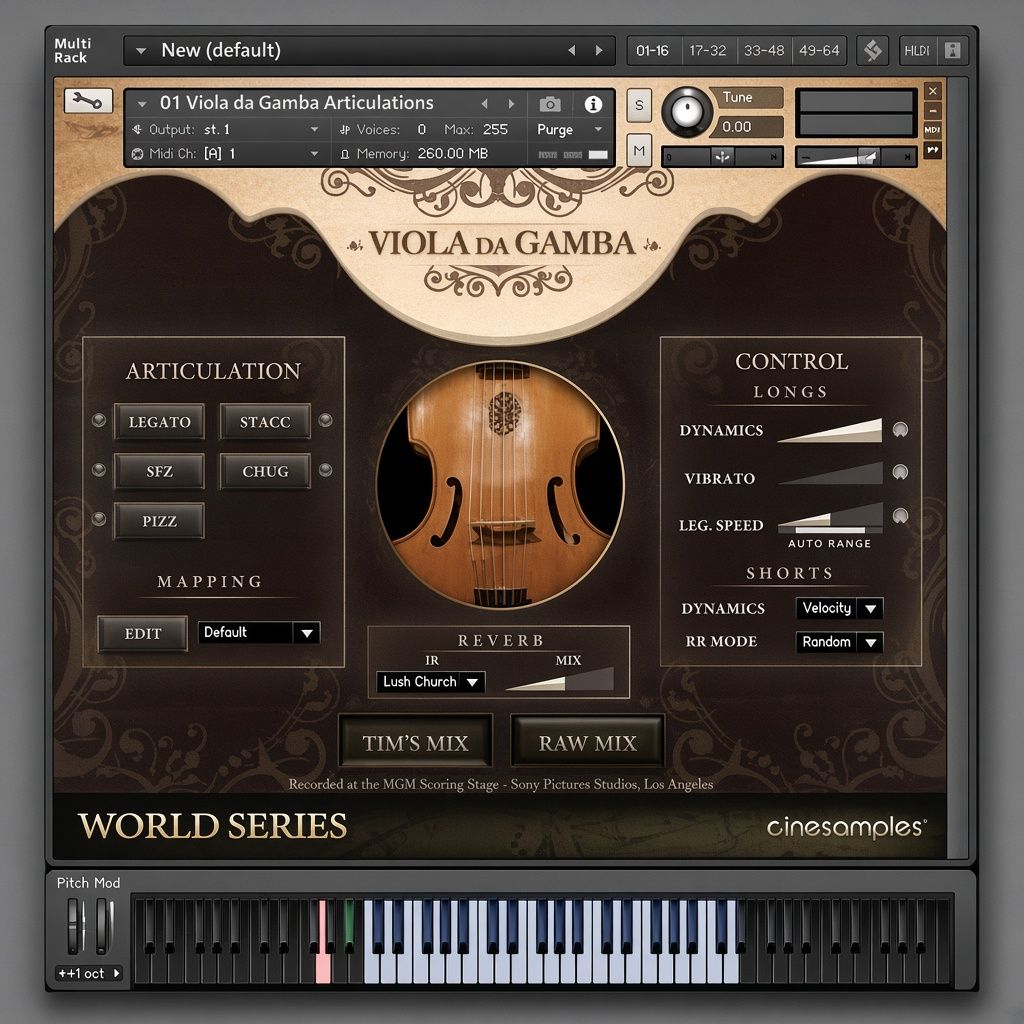Click the small MIDI icon in header
Screen dimensions: 1024x1024
coord(933,130)
